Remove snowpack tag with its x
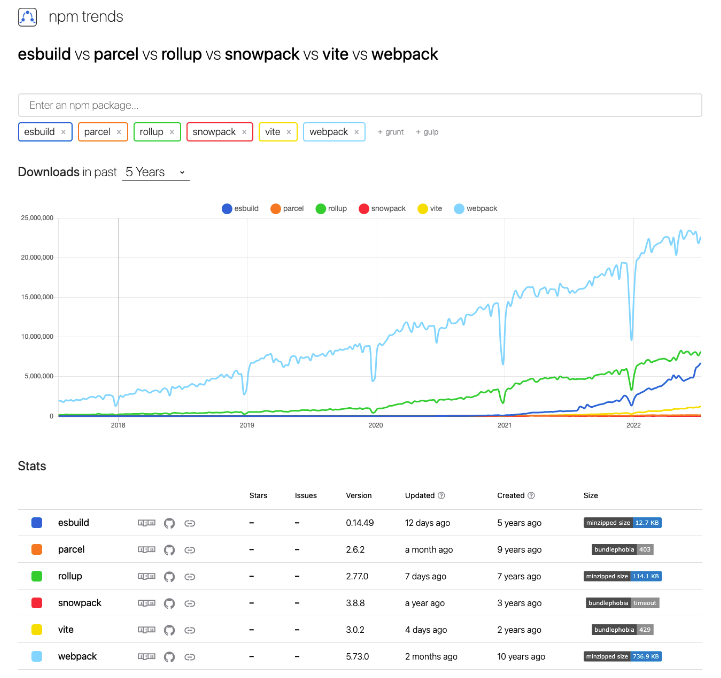721x678 pixels. tap(244, 132)
